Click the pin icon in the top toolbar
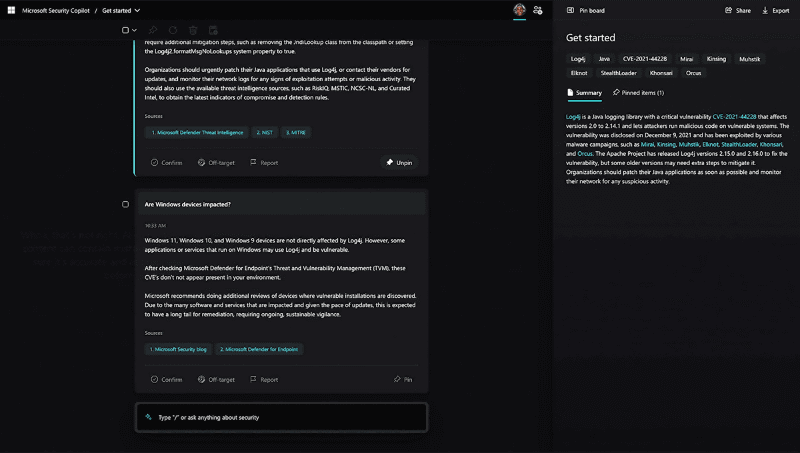This screenshot has height=453, width=800. coord(153,30)
